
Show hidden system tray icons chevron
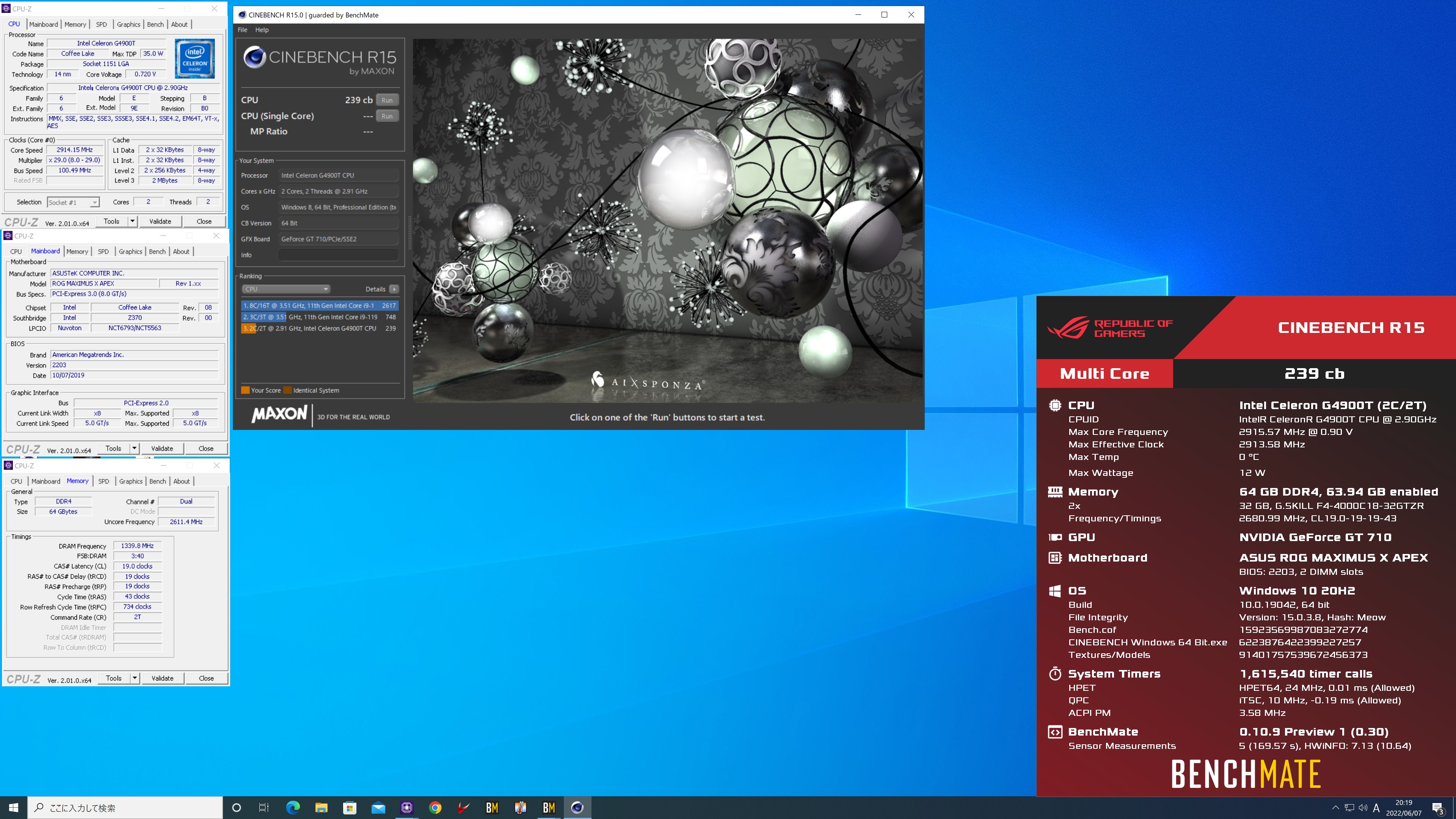1335,808
